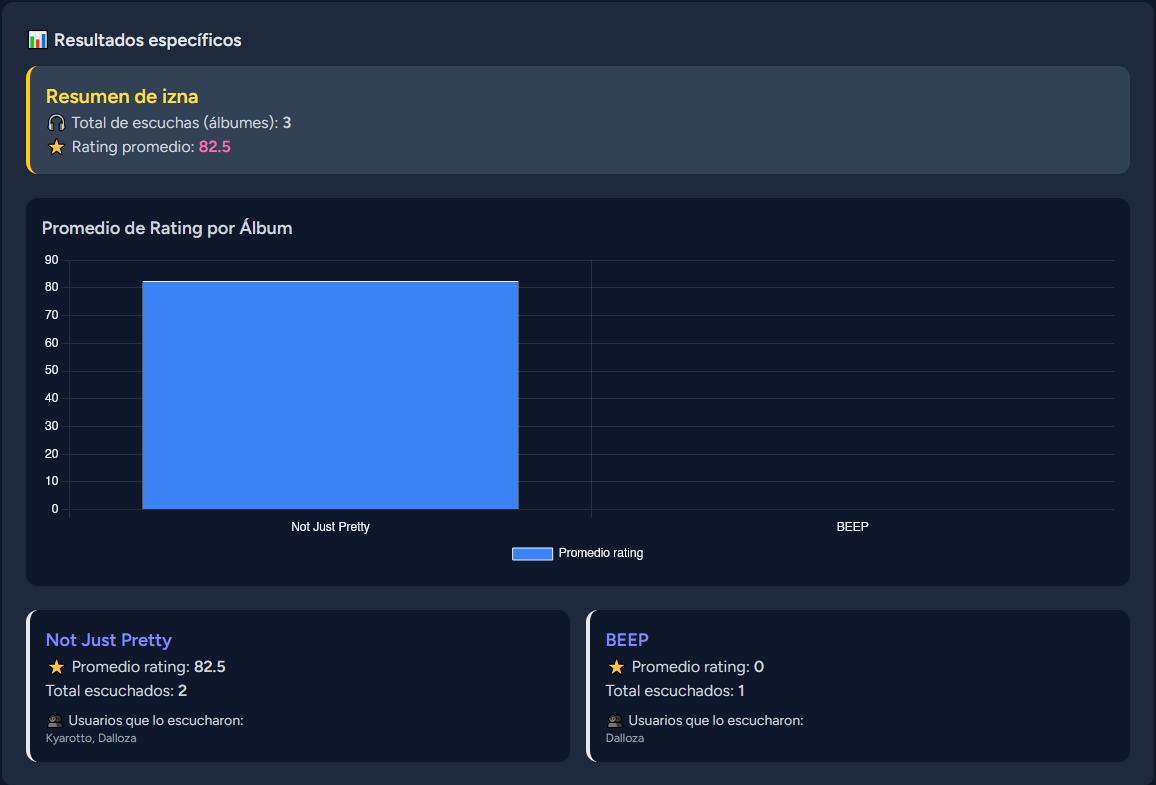Viewport: 1156px width, 785px height.
Task: Click the Not Just Pretty axis label
Action: (x=330, y=527)
